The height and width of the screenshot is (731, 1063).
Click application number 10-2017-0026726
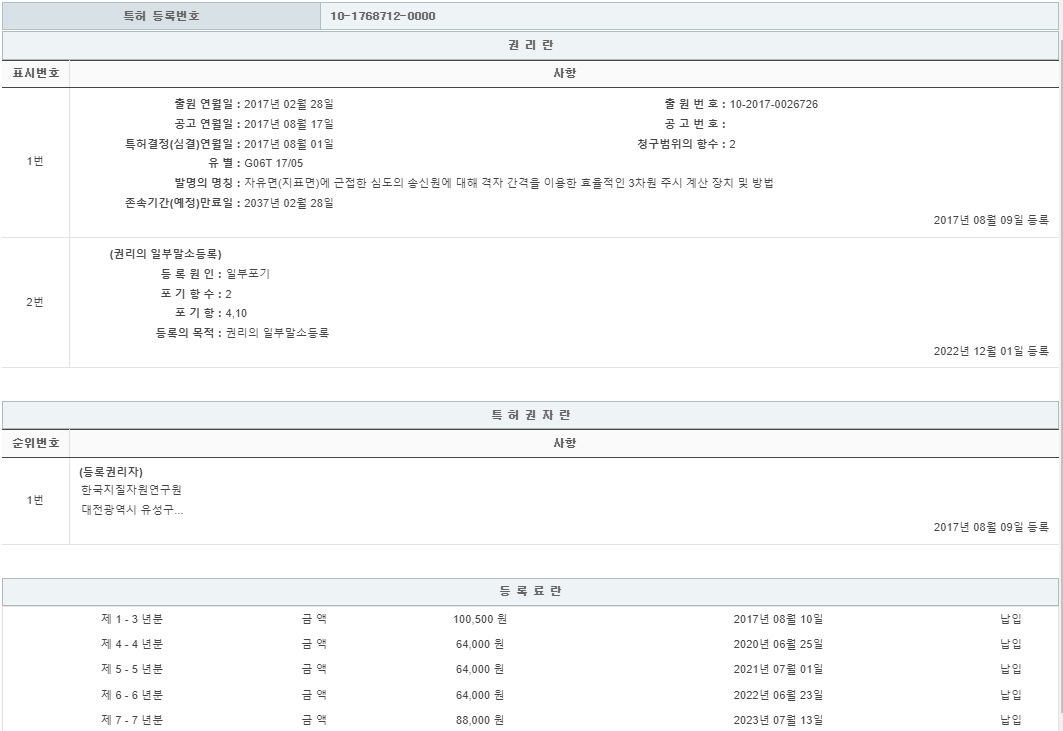click(774, 104)
